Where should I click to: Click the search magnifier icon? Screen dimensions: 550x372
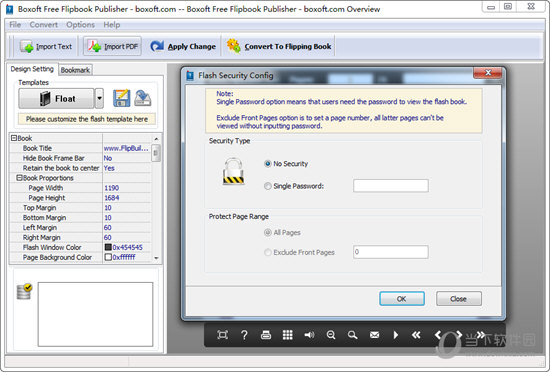[353, 335]
